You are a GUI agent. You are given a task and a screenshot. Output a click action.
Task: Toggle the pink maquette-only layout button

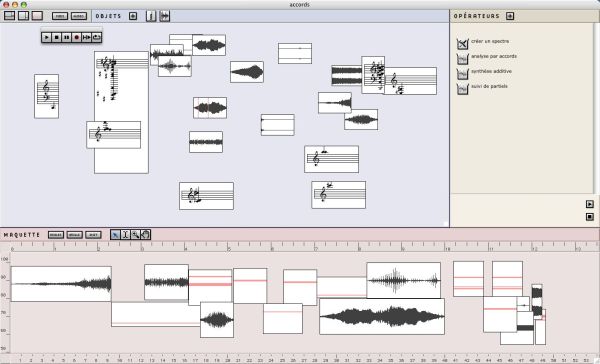pyautogui.click(x=37, y=16)
